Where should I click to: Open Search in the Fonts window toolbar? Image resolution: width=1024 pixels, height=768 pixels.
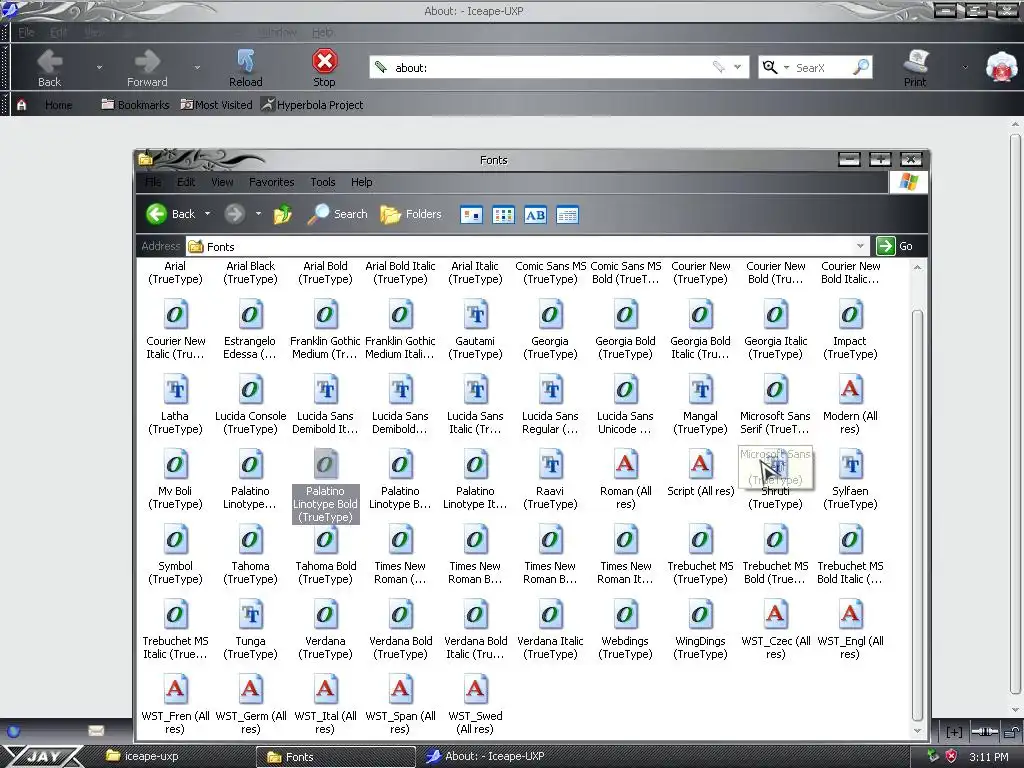338,214
